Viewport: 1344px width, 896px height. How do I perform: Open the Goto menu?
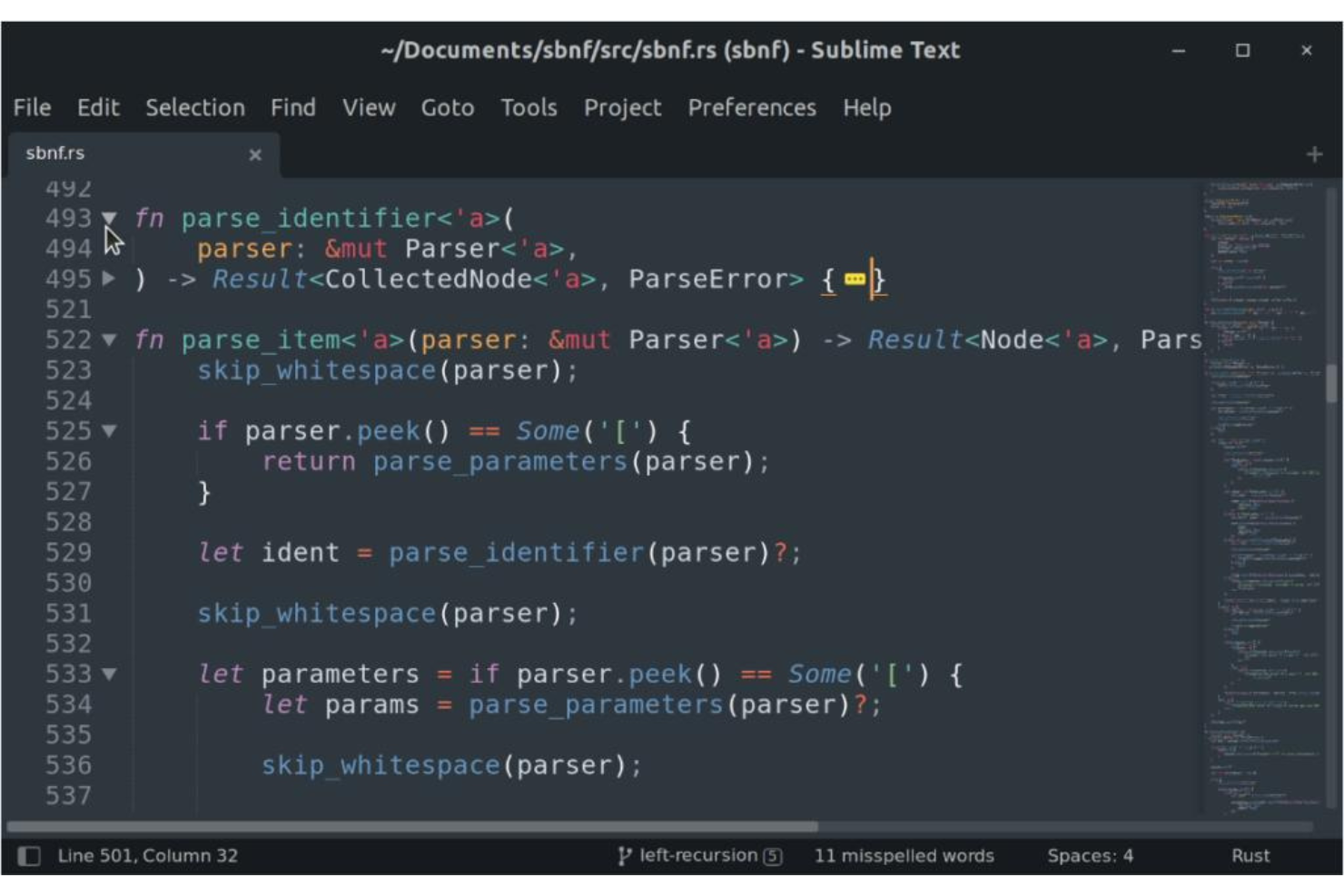448,107
